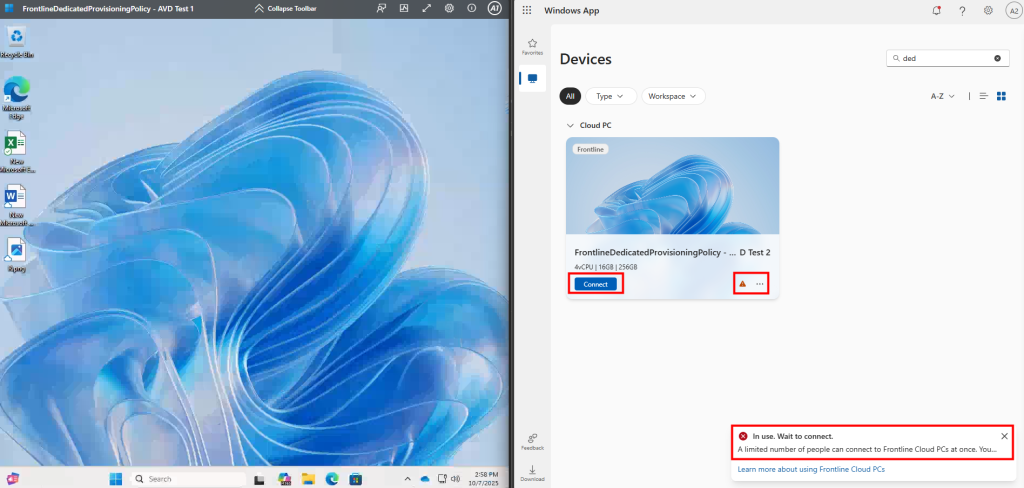
Task: Open the notifications bell
Action: (x=936, y=10)
